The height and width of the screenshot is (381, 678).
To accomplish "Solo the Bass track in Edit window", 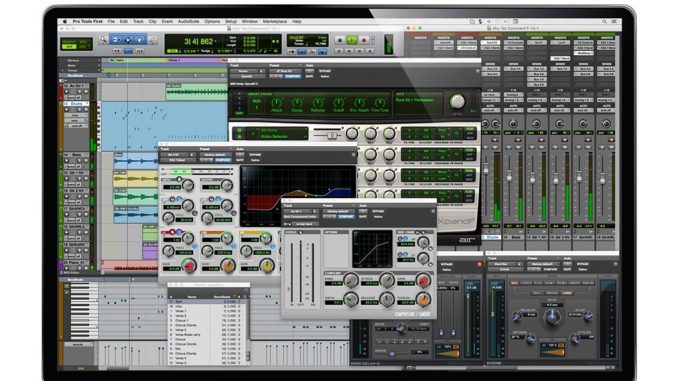I will pyautogui.click(x=80, y=160).
